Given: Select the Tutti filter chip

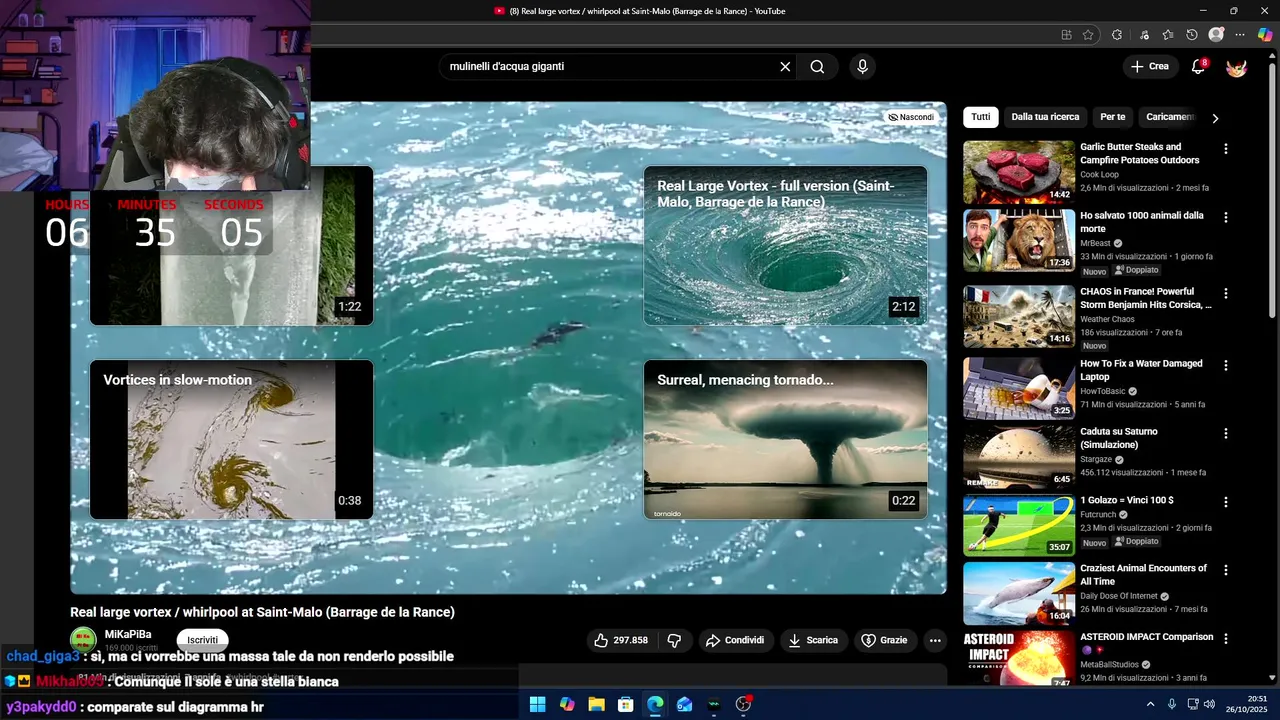Looking at the screenshot, I should [x=981, y=117].
